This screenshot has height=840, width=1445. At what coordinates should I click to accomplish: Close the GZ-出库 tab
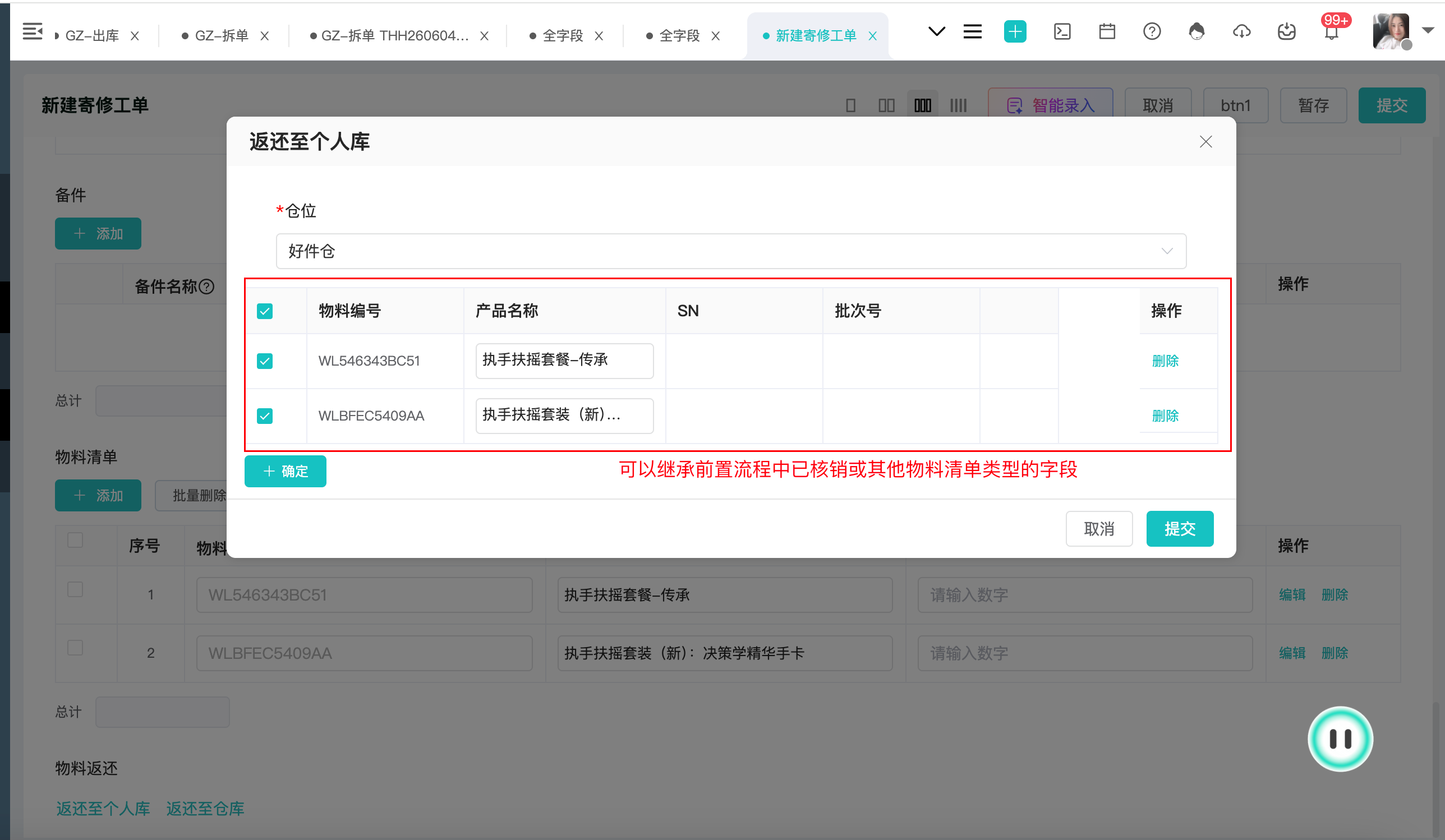(x=135, y=35)
